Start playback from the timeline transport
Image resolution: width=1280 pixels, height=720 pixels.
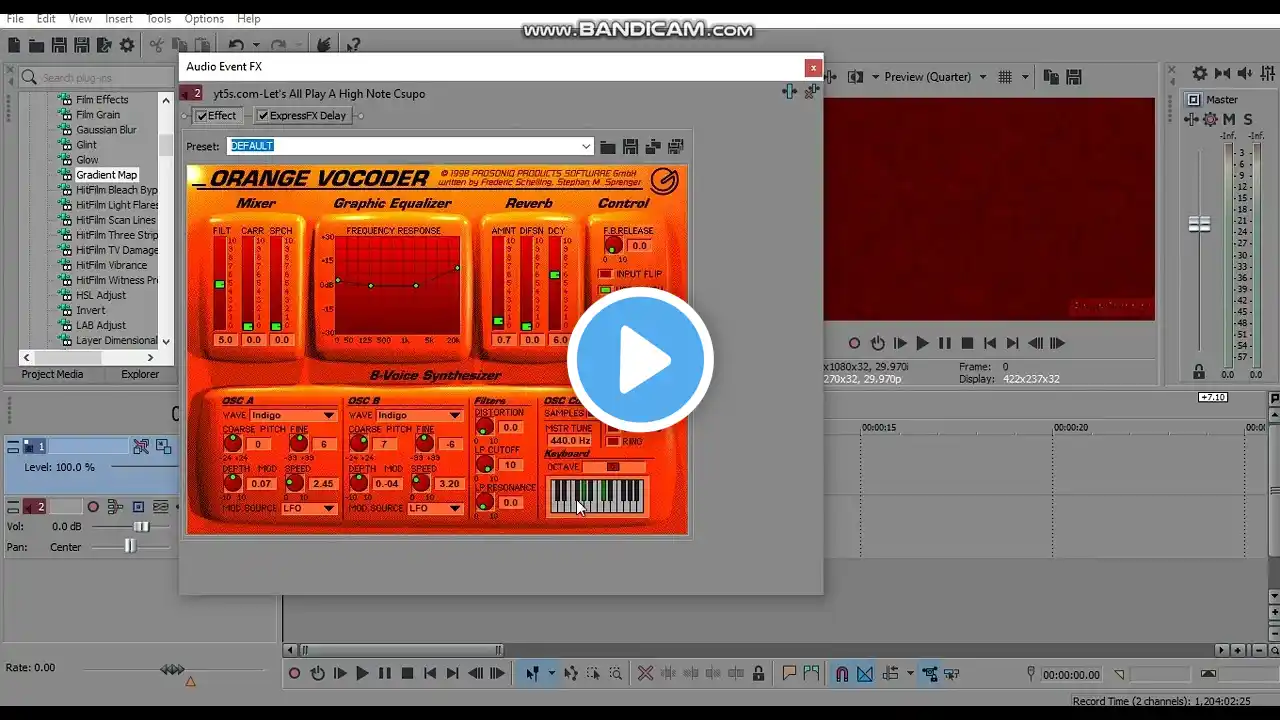pyautogui.click(x=362, y=674)
